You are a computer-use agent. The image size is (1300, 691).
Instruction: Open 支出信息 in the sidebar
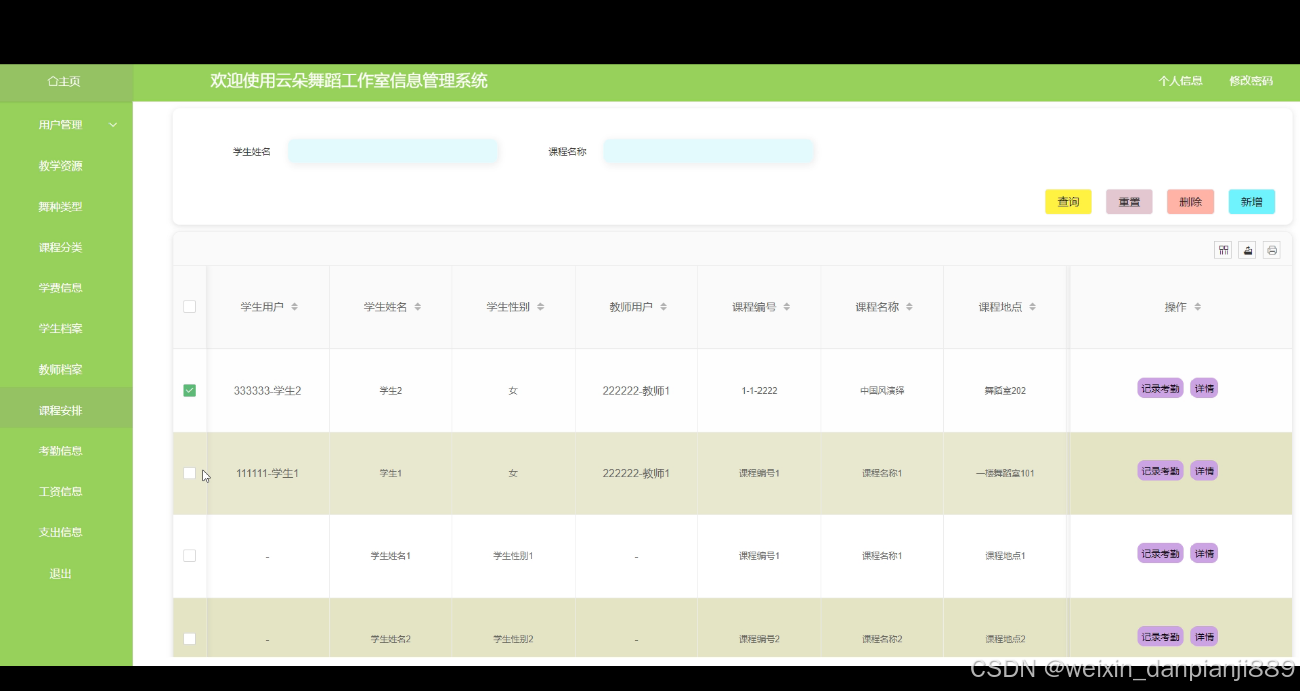66,532
